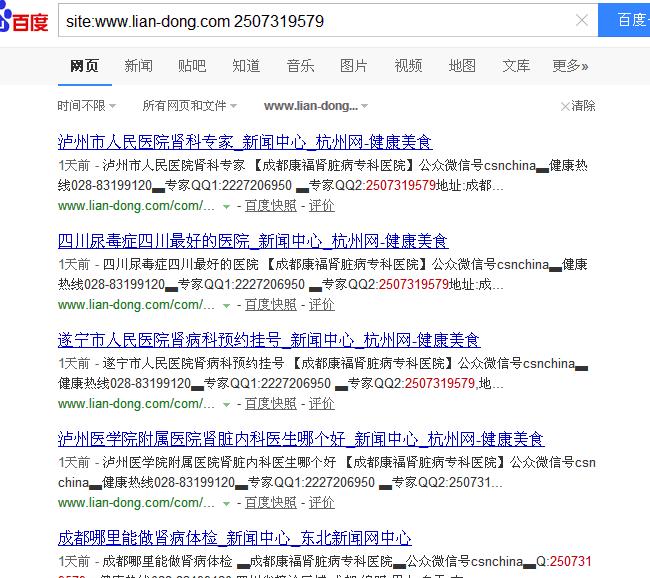Open the 地图 tab

(462, 66)
